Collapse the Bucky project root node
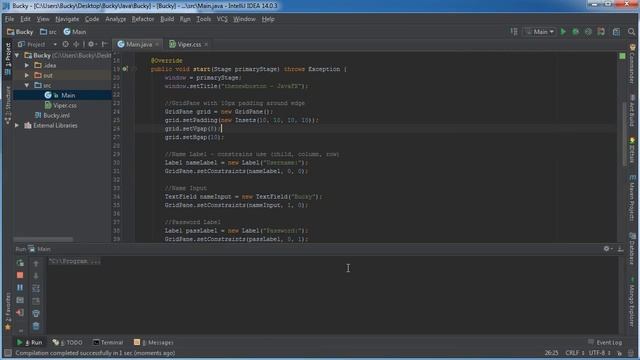640x360 pixels. (17, 55)
